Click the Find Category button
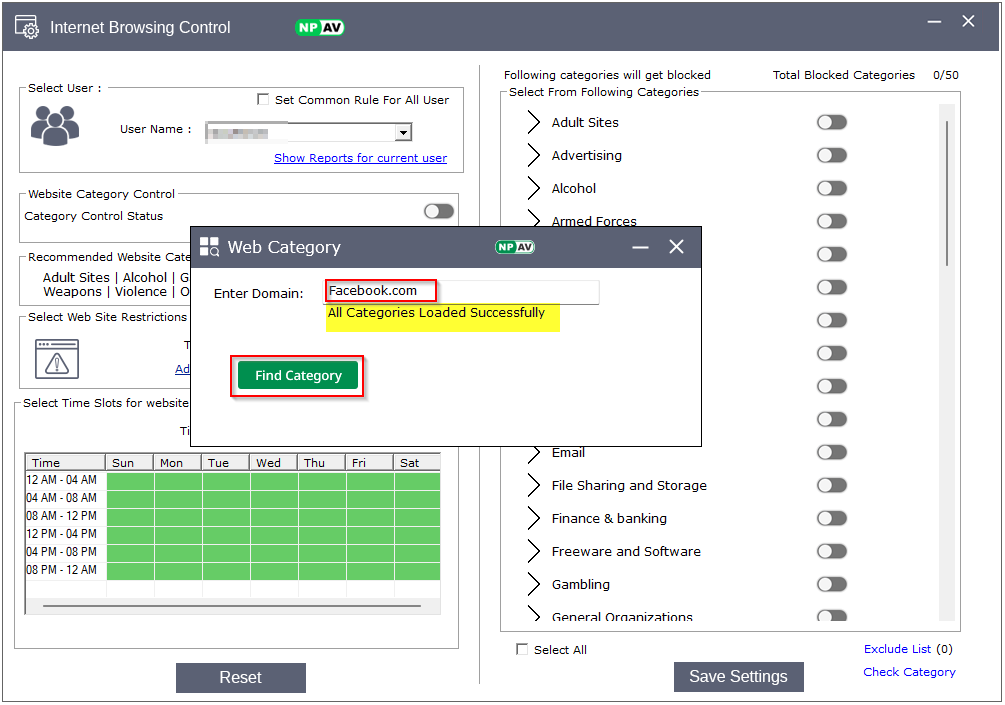 298,376
